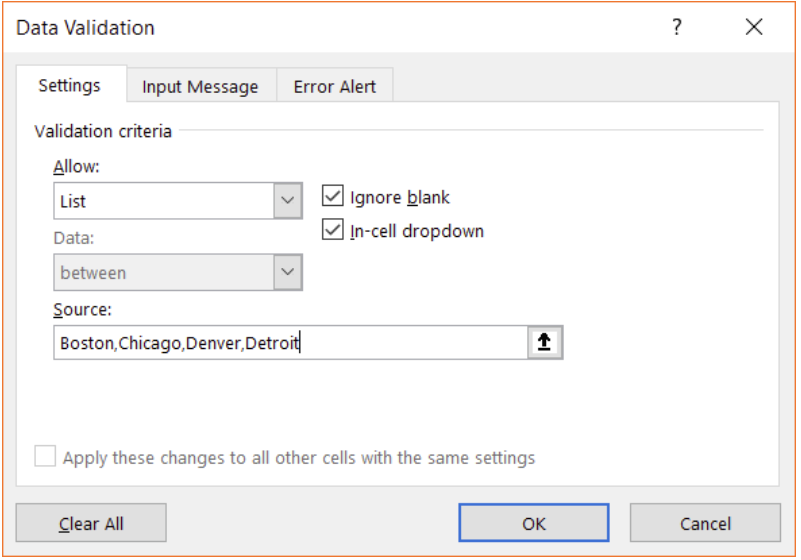Click the Source range selector arrow icon

coord(545,343)
